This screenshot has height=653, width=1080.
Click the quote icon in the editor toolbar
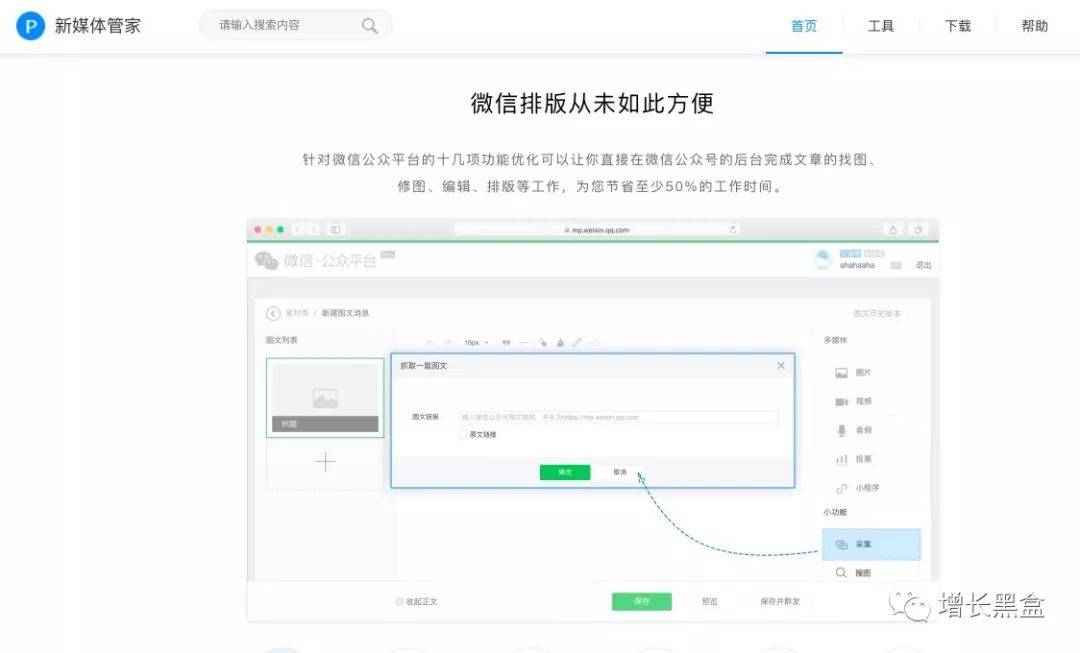tap(506, 342)
